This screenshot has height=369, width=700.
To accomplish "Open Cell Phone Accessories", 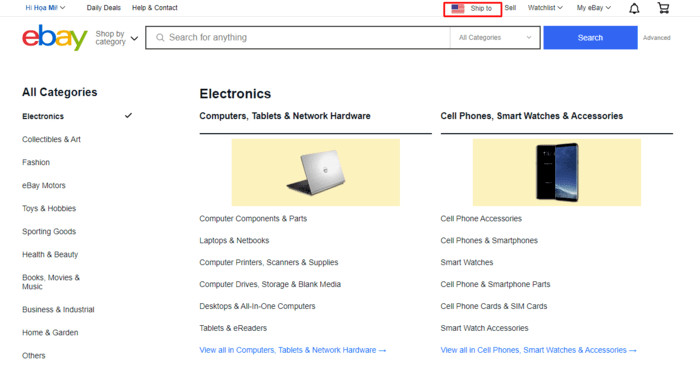I will pyautogui.click(x=481, y=219).
